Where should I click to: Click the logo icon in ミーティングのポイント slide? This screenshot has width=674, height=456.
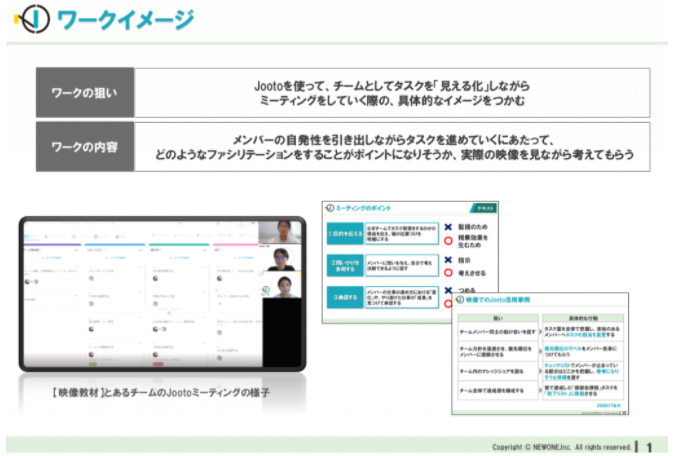coord(330,208)
